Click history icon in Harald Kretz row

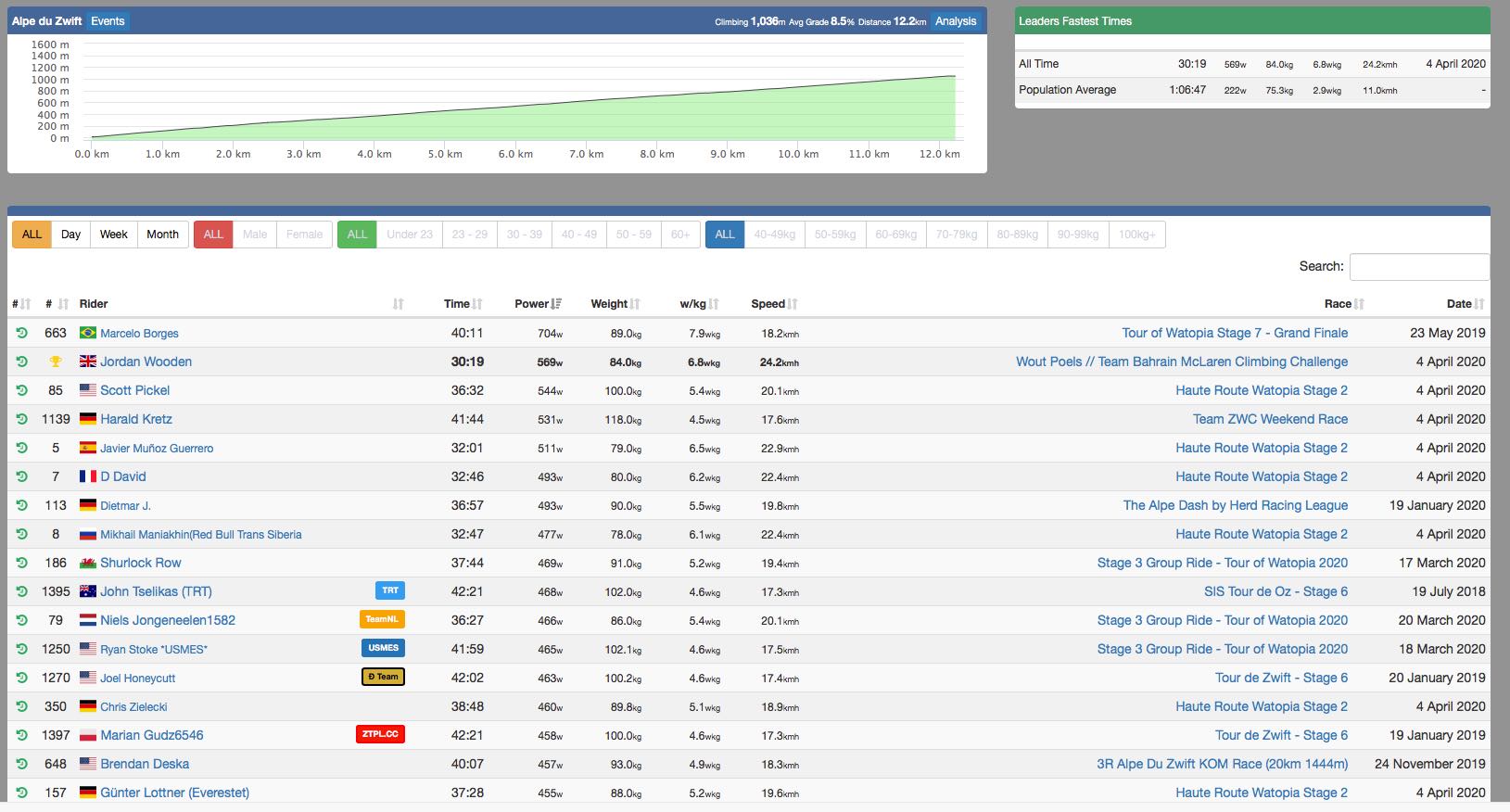pos(21,419)
